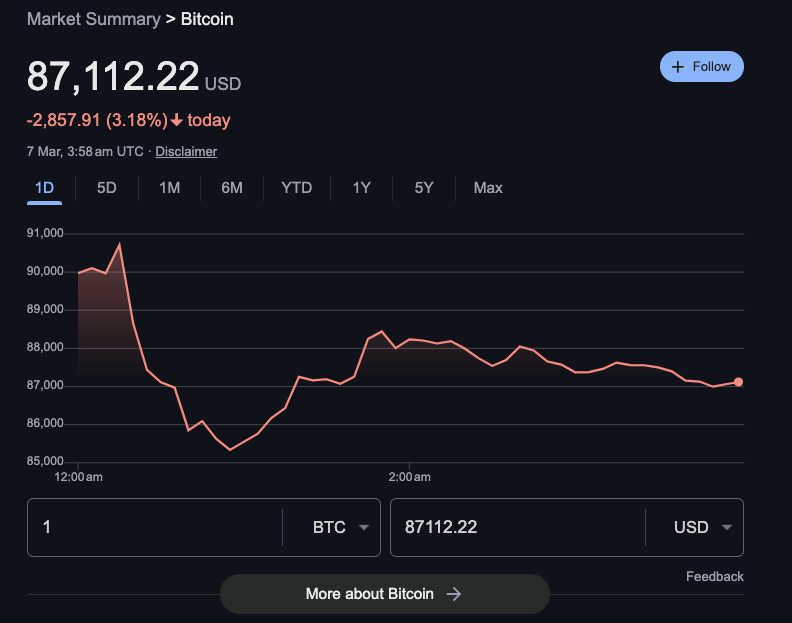Click the -2,857.91 (3.18%) change text
This screenshot has width=792, height=623.
coord(97,120)
